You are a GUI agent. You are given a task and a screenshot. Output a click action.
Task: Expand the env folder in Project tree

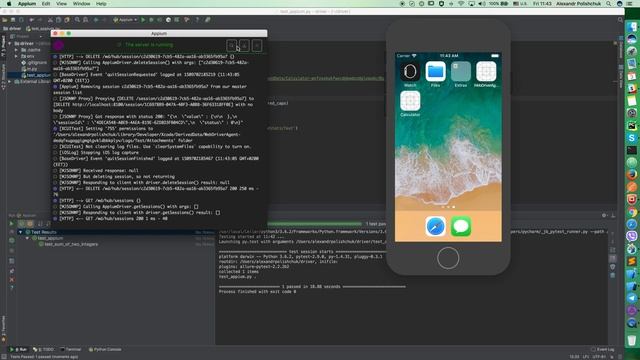pyautogui.click(x=16, y=56)
